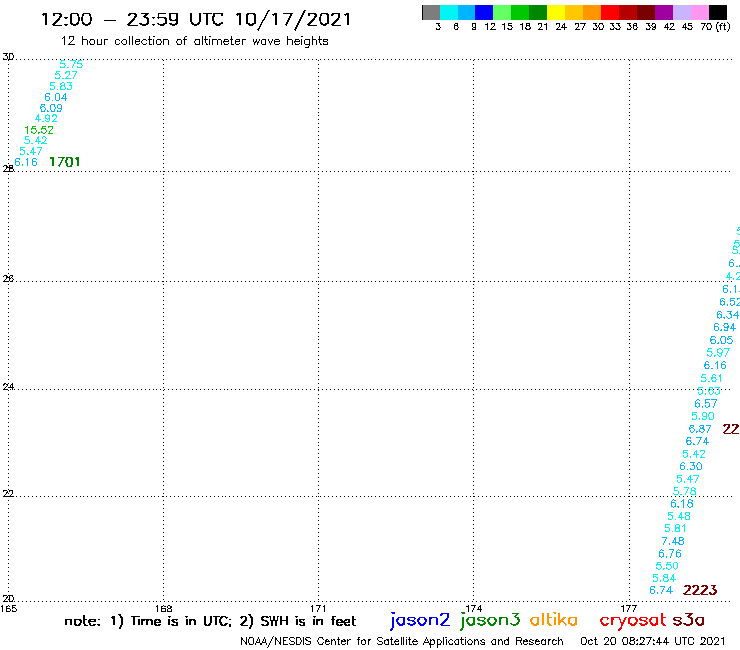740x650 pixels.
Task: Click the green 15.52 wave height value
Action: click(x=39, y=129)
